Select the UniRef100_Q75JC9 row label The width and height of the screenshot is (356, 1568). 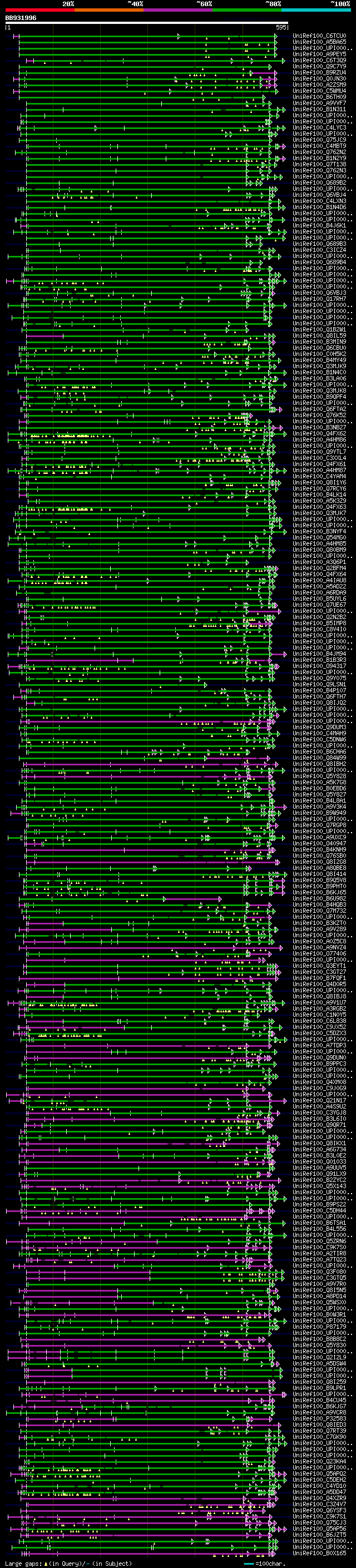click(319, 140)
